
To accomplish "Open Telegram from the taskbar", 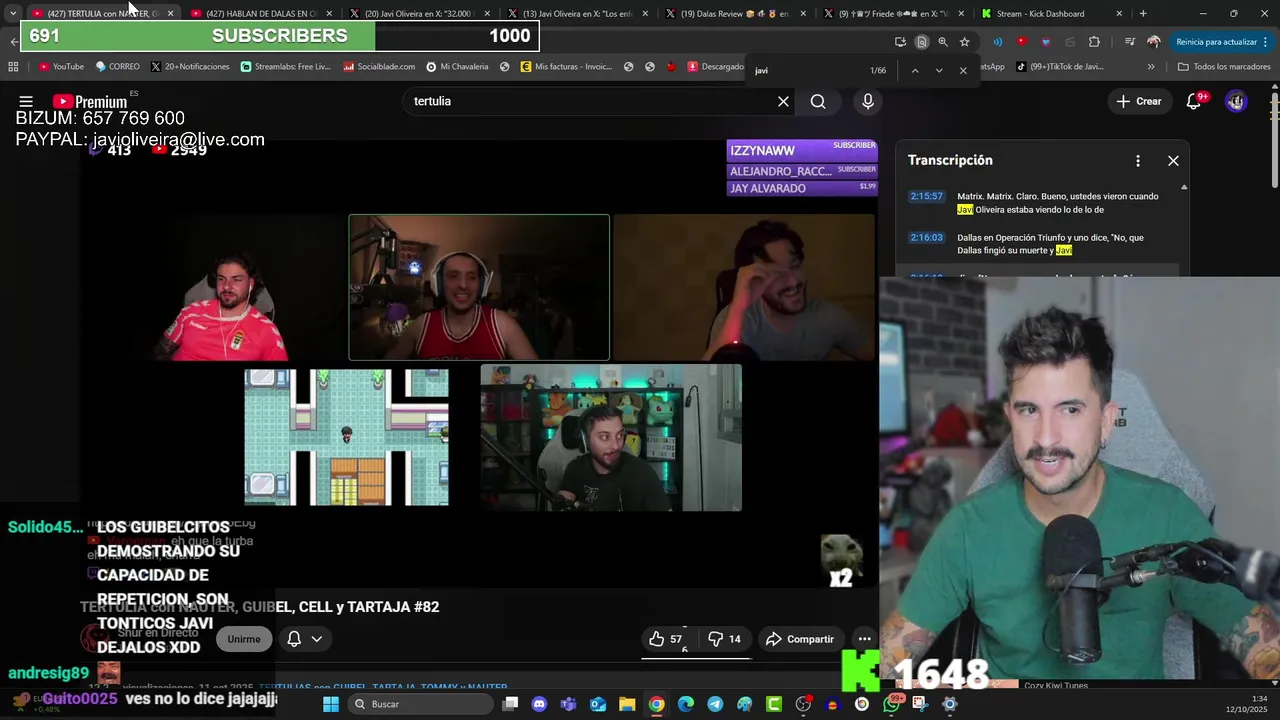I will pos(715,704).
